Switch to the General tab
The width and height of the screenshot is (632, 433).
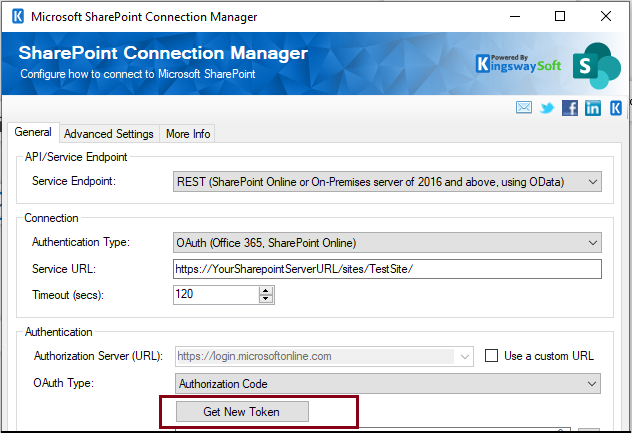[33, 132]
